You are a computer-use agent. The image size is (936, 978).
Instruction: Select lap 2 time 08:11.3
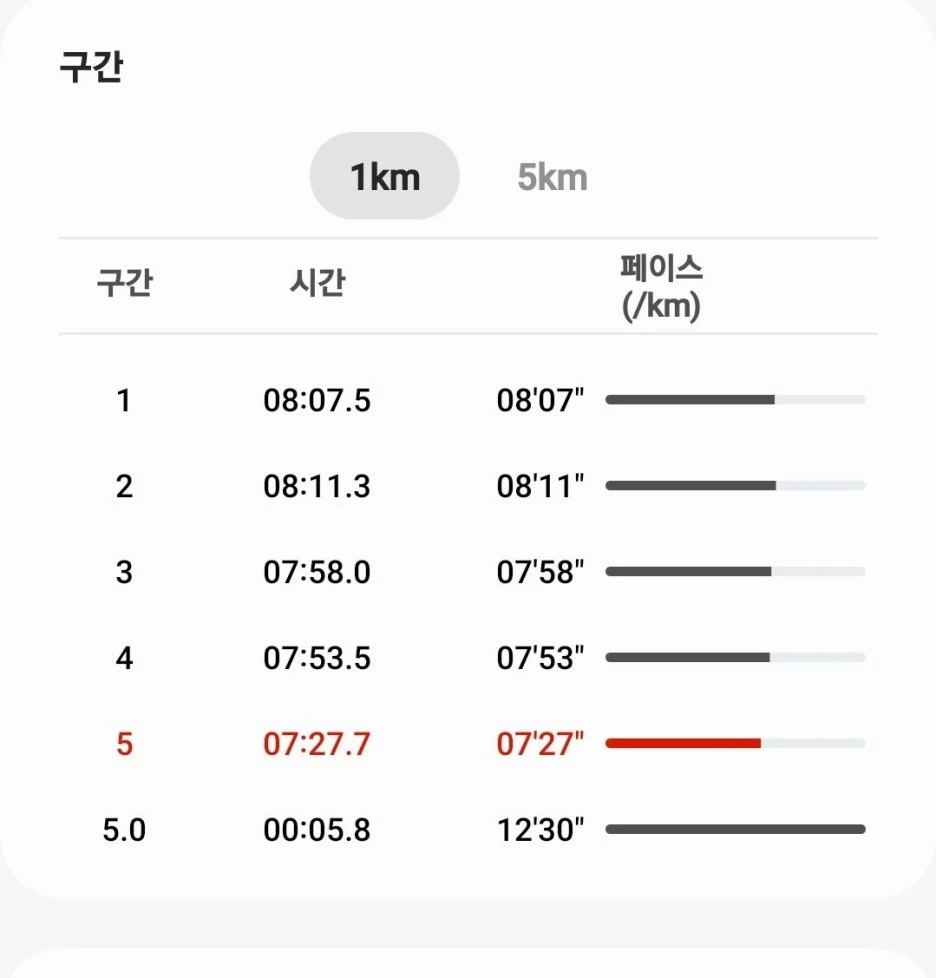pyautogui.click(x=317, y=486)
